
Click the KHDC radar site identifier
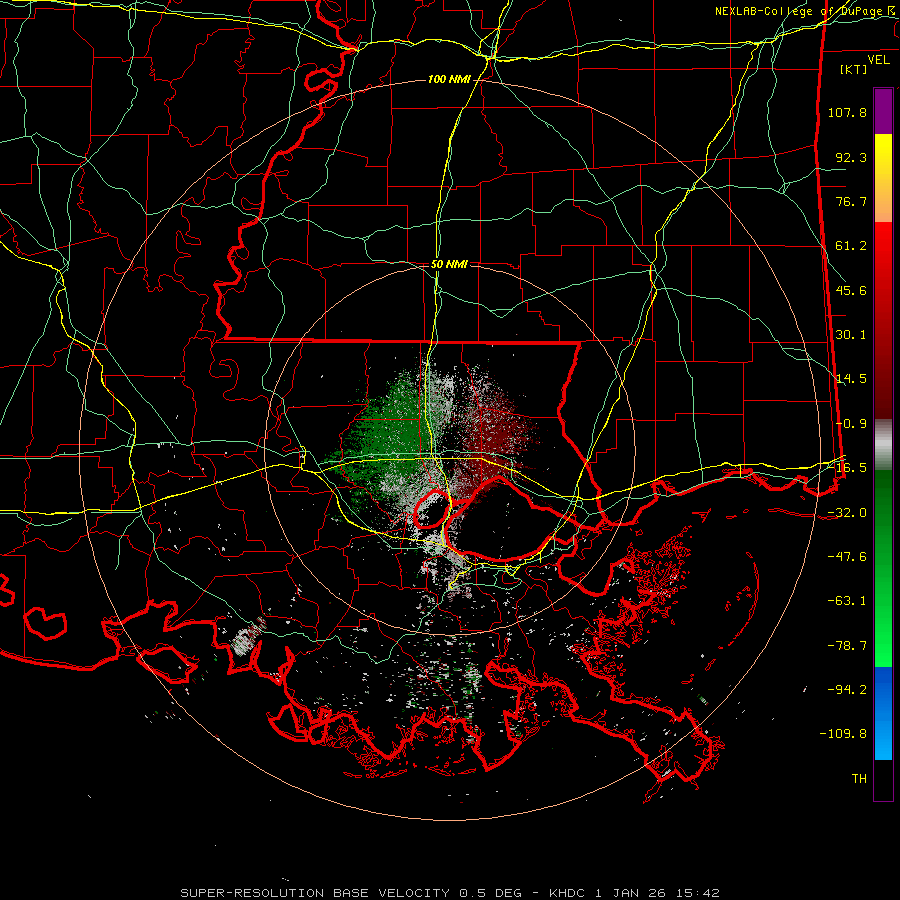[569, 893]
